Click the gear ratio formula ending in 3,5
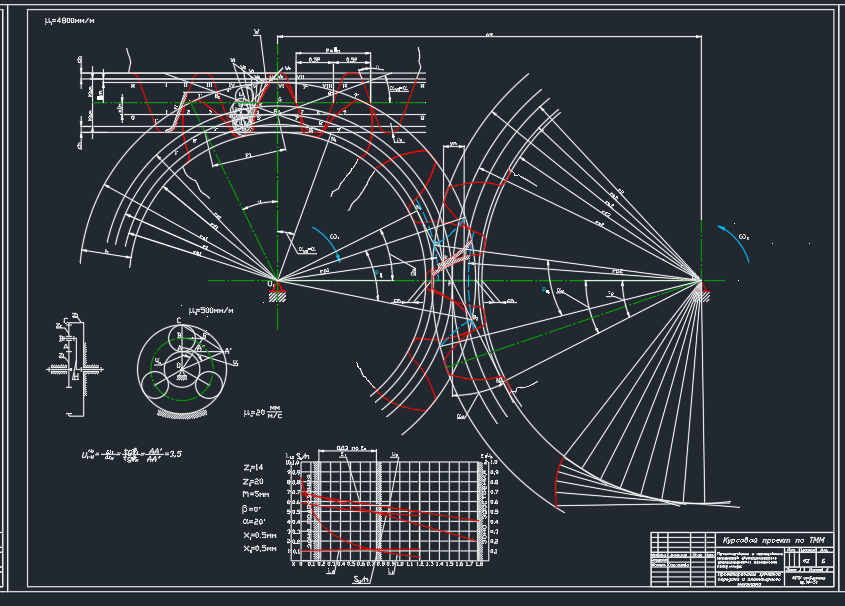Image resolution: width=845 pixels, height=606 pixels. [x=131, y=454]
